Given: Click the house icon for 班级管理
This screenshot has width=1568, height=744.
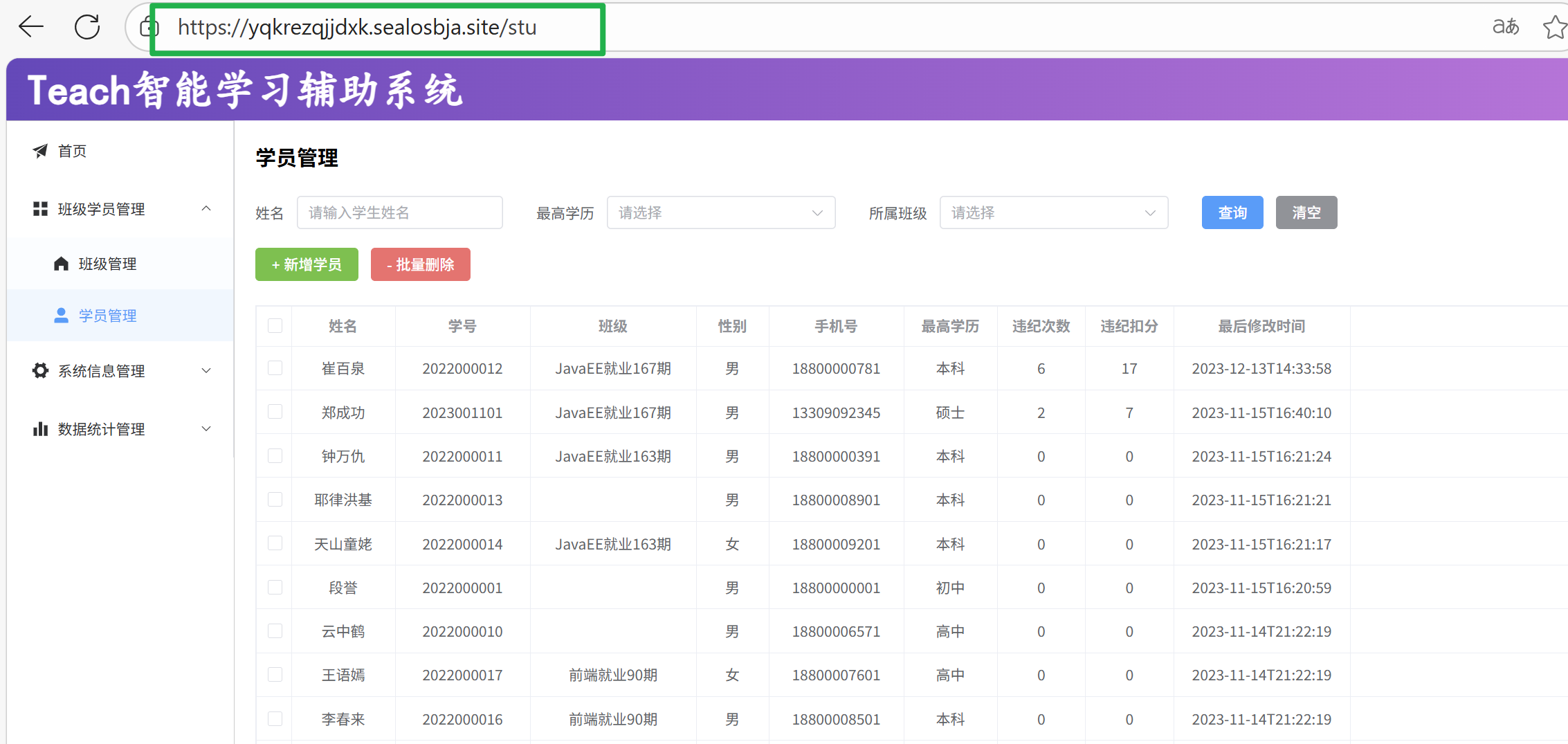Looking at the screenshot, I should point(61,264).
